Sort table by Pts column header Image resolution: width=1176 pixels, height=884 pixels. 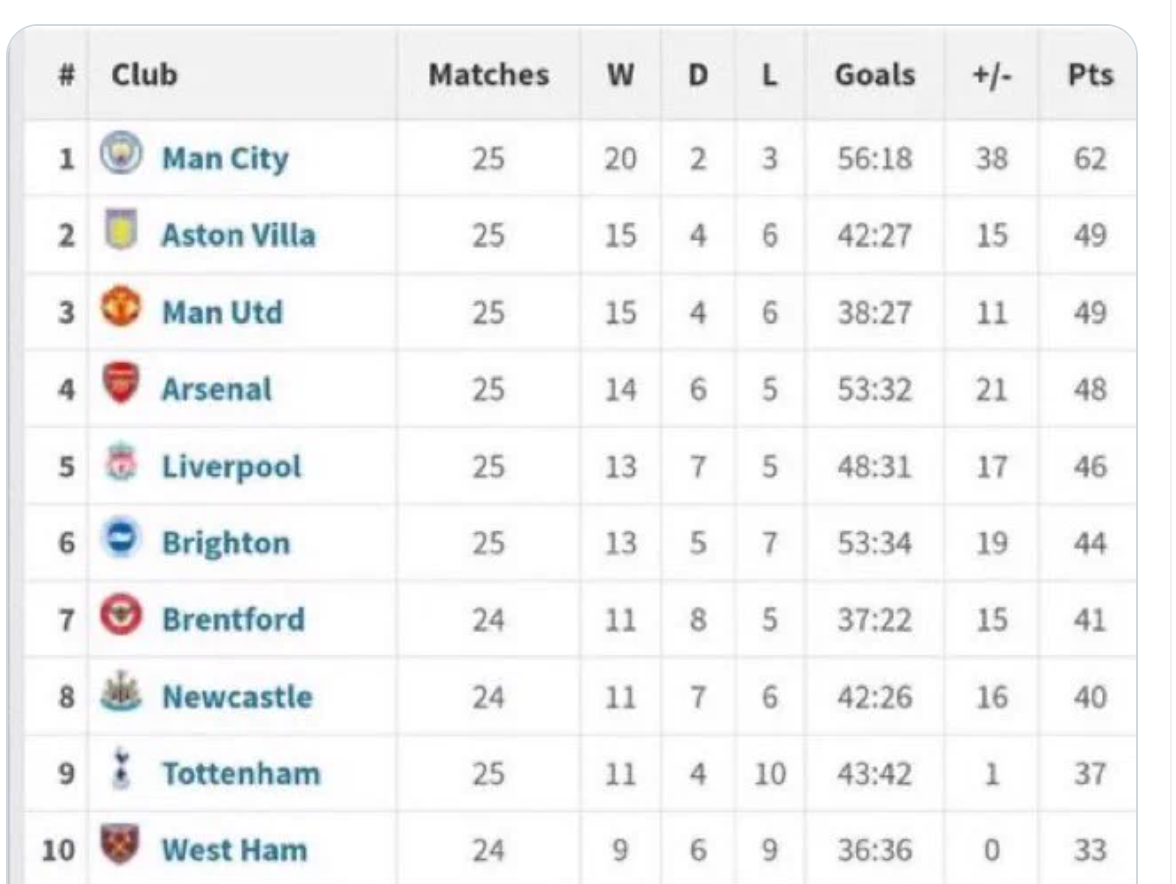[1089, 75]
